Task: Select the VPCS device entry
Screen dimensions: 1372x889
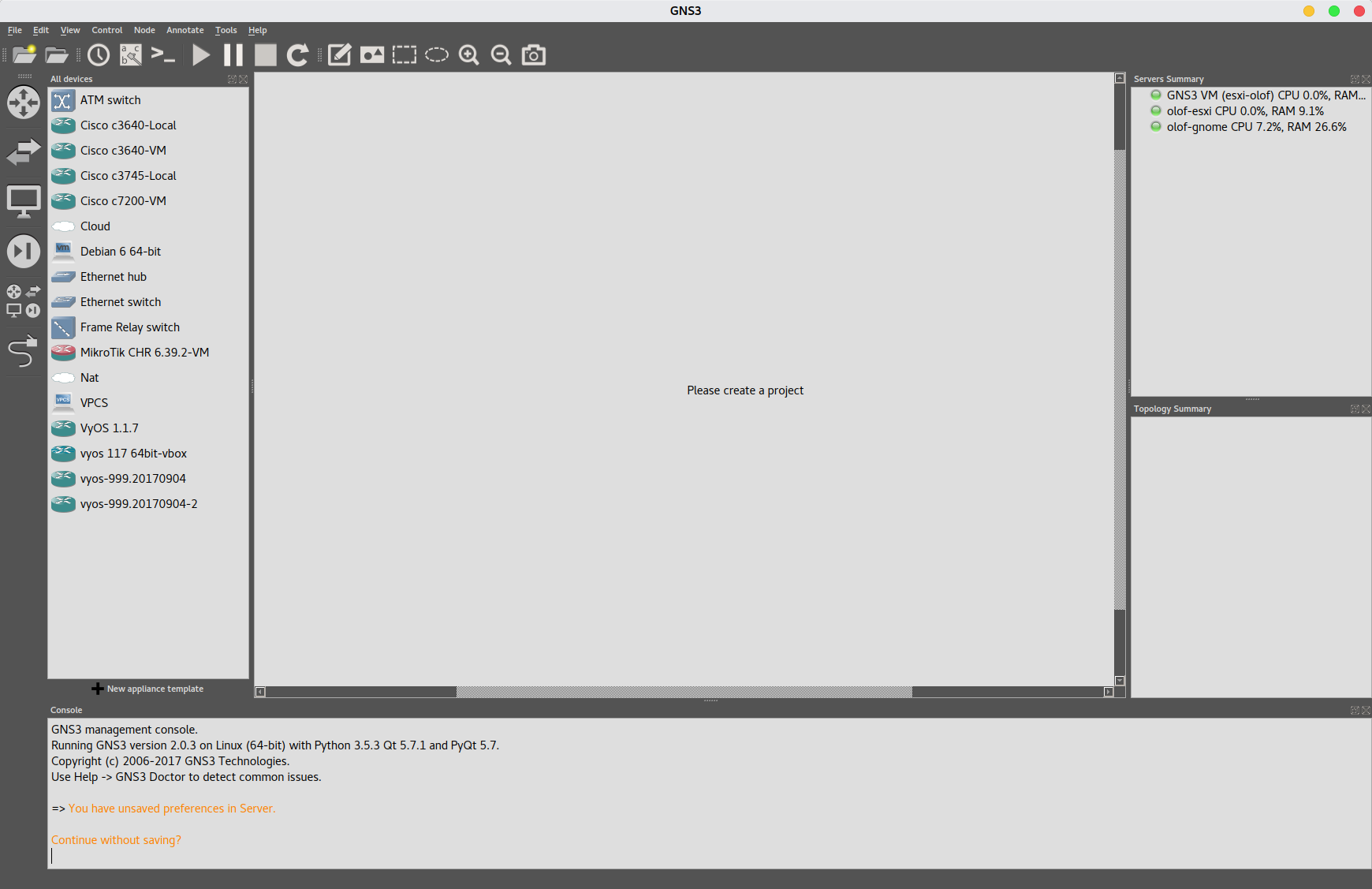Action: coord(148,403)
